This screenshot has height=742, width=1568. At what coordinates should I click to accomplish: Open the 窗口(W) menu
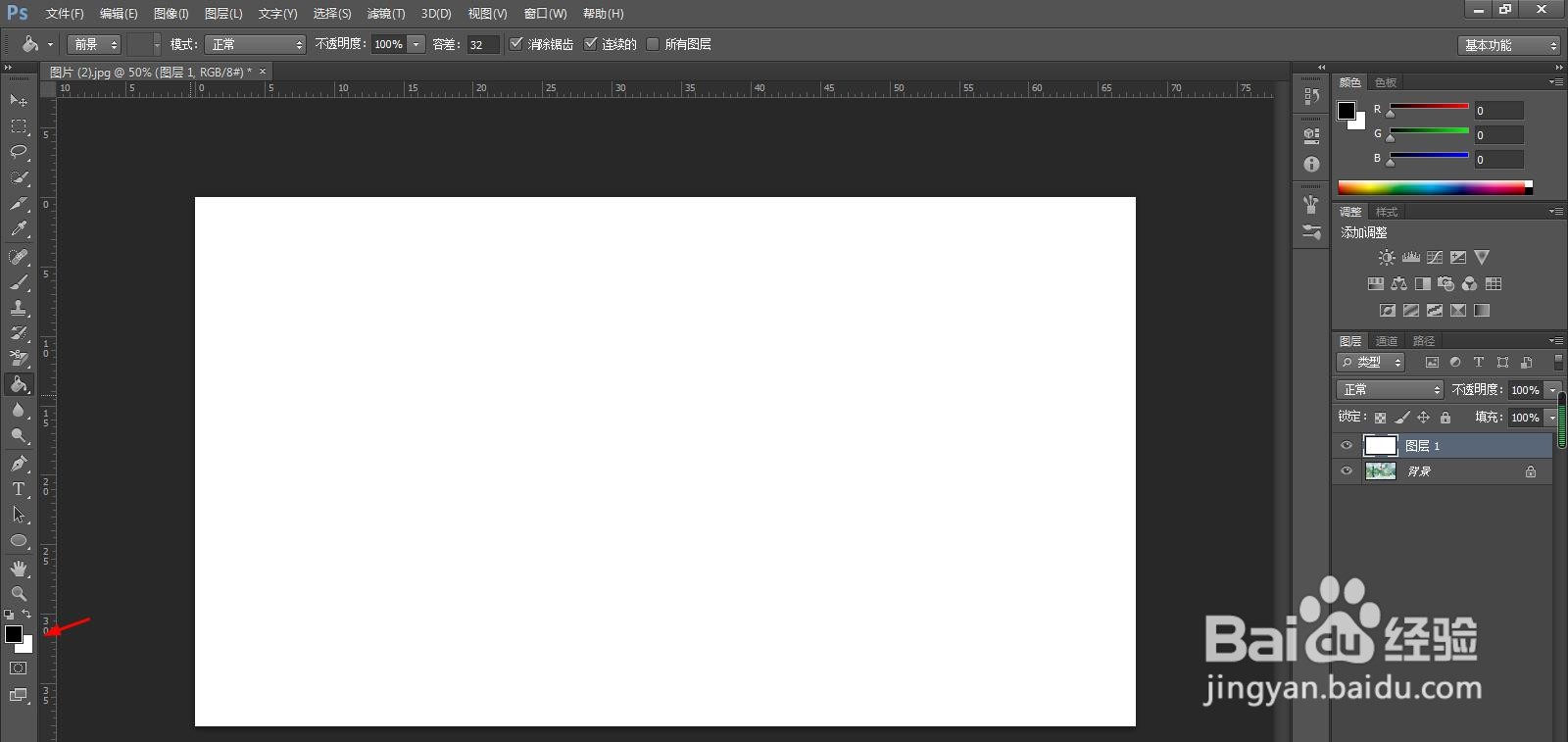[546, 14]
